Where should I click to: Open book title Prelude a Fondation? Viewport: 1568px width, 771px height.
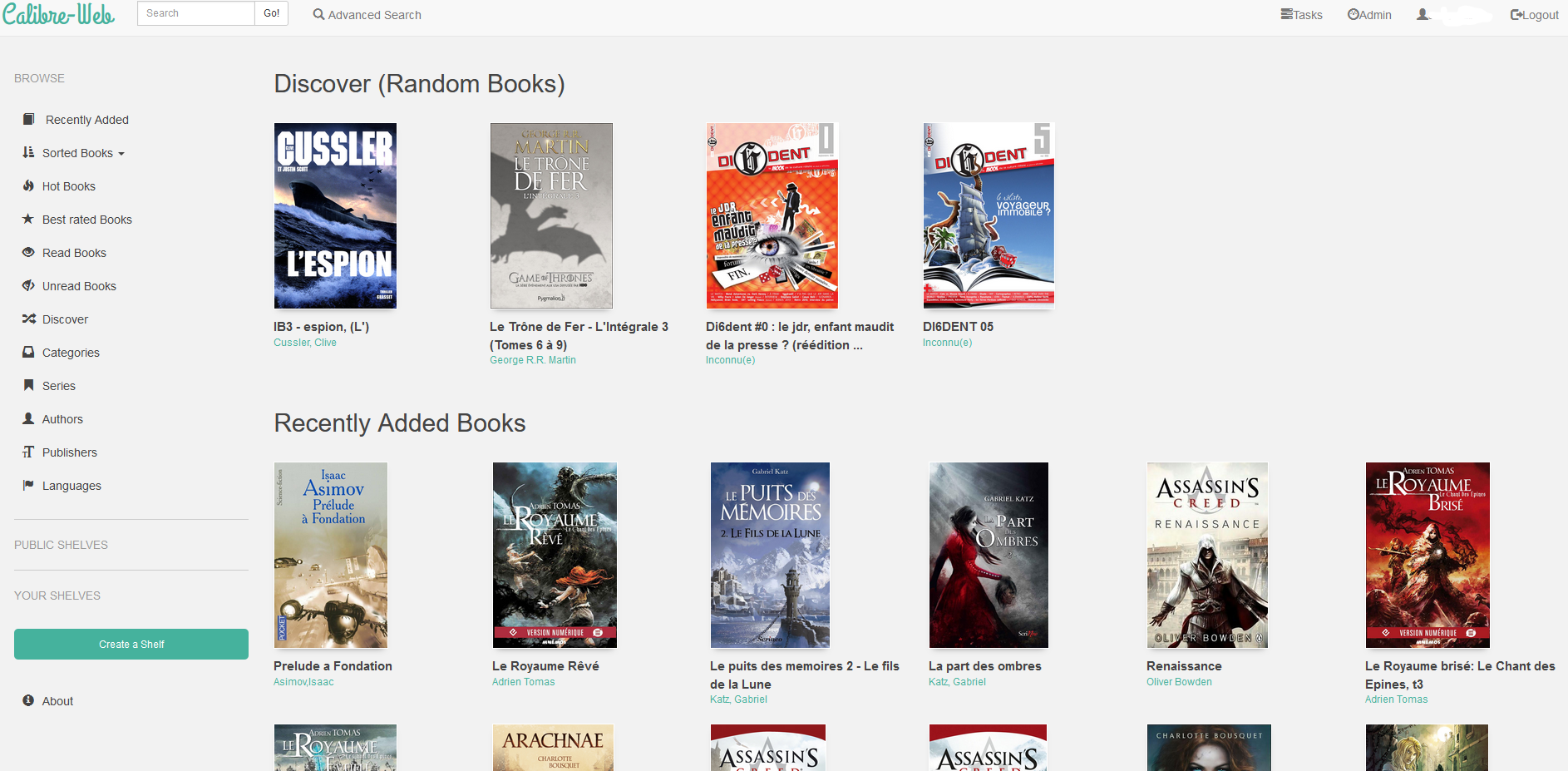tap(333, 666)
